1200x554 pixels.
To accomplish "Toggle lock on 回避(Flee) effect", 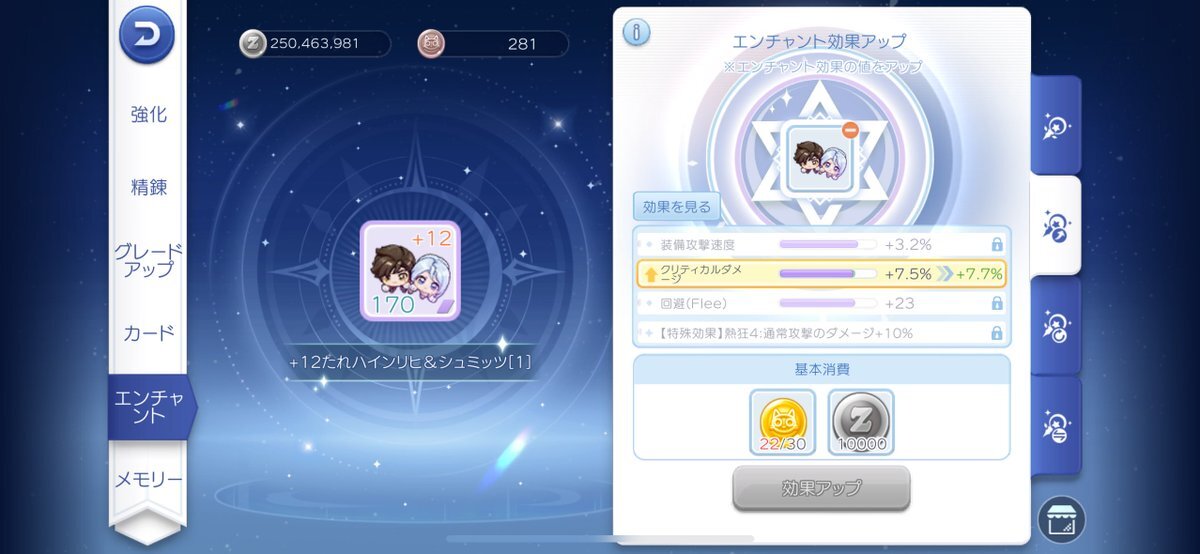I will point(996,303).
